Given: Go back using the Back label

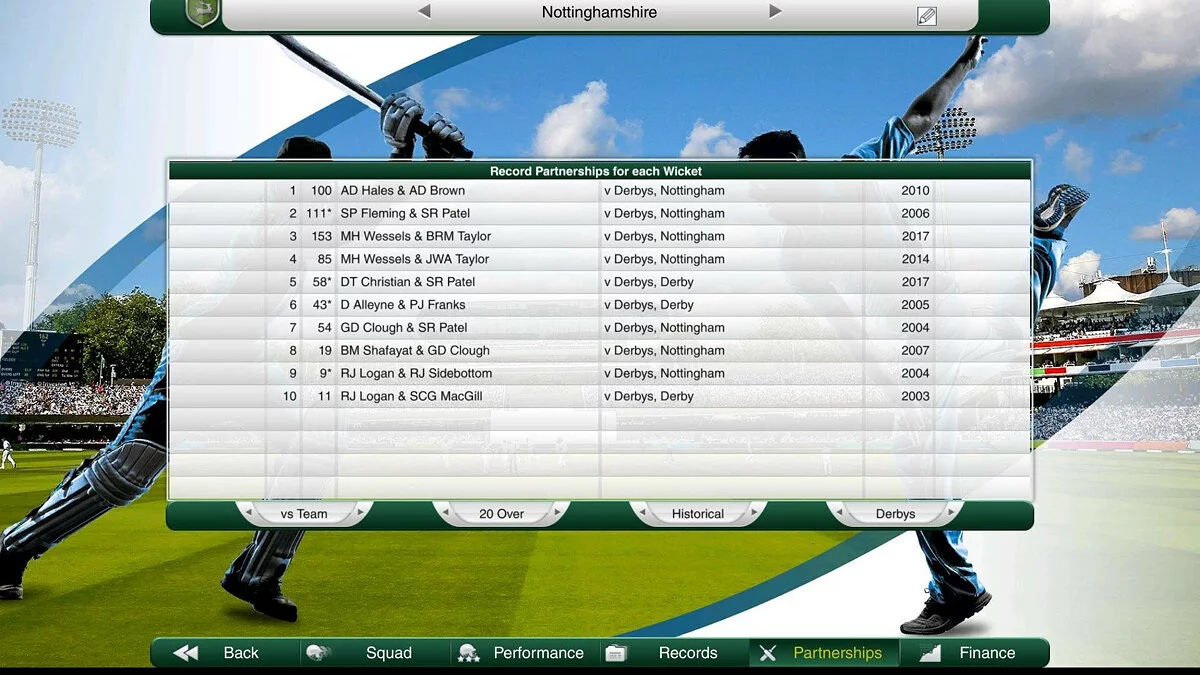Looking at the screenshot, I should click(241, 653).
